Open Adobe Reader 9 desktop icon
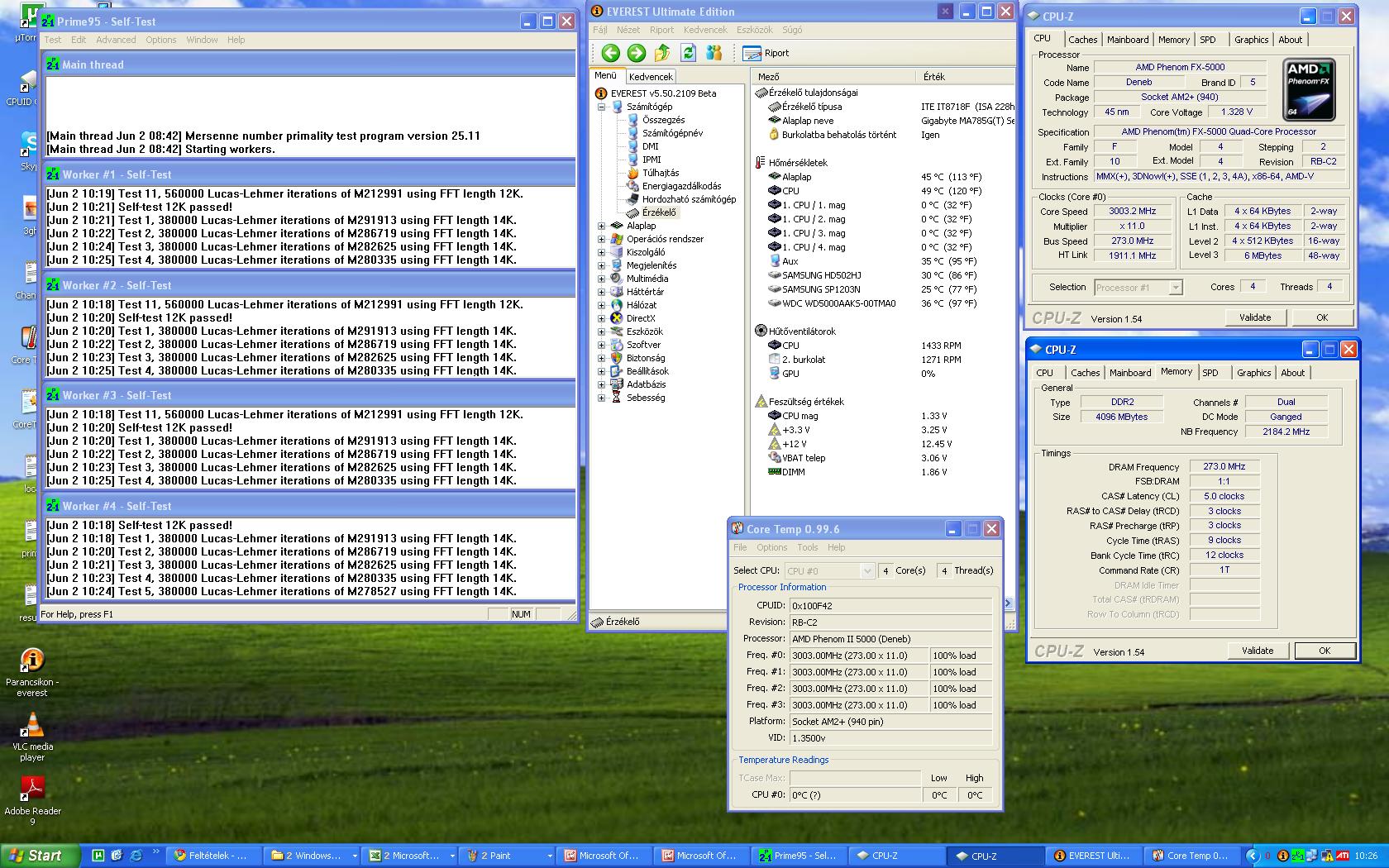The width and height of the screenshot is (1389, 868). click(32, 800)
